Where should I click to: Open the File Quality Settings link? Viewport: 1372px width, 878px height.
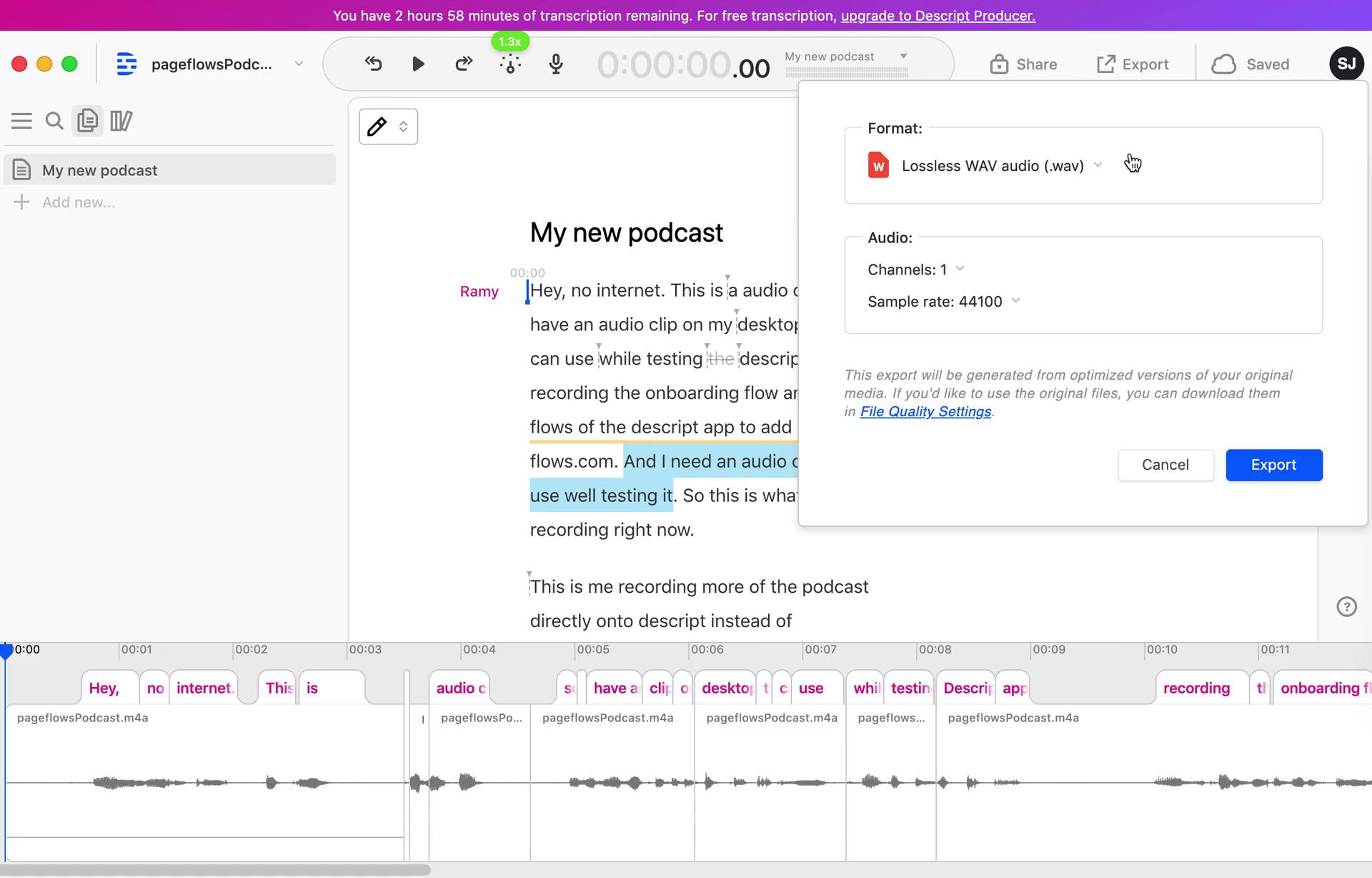(x=925, y=412)
